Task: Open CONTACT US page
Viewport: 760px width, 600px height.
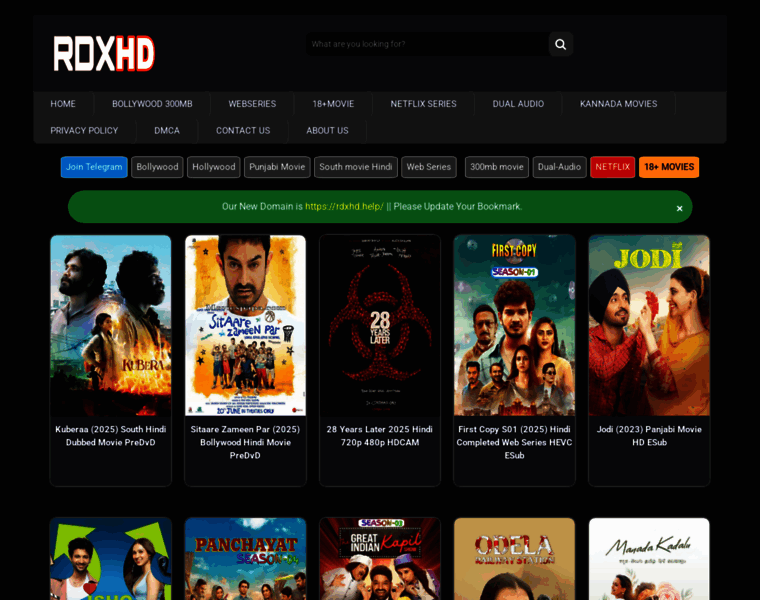Action: point(243,130)
